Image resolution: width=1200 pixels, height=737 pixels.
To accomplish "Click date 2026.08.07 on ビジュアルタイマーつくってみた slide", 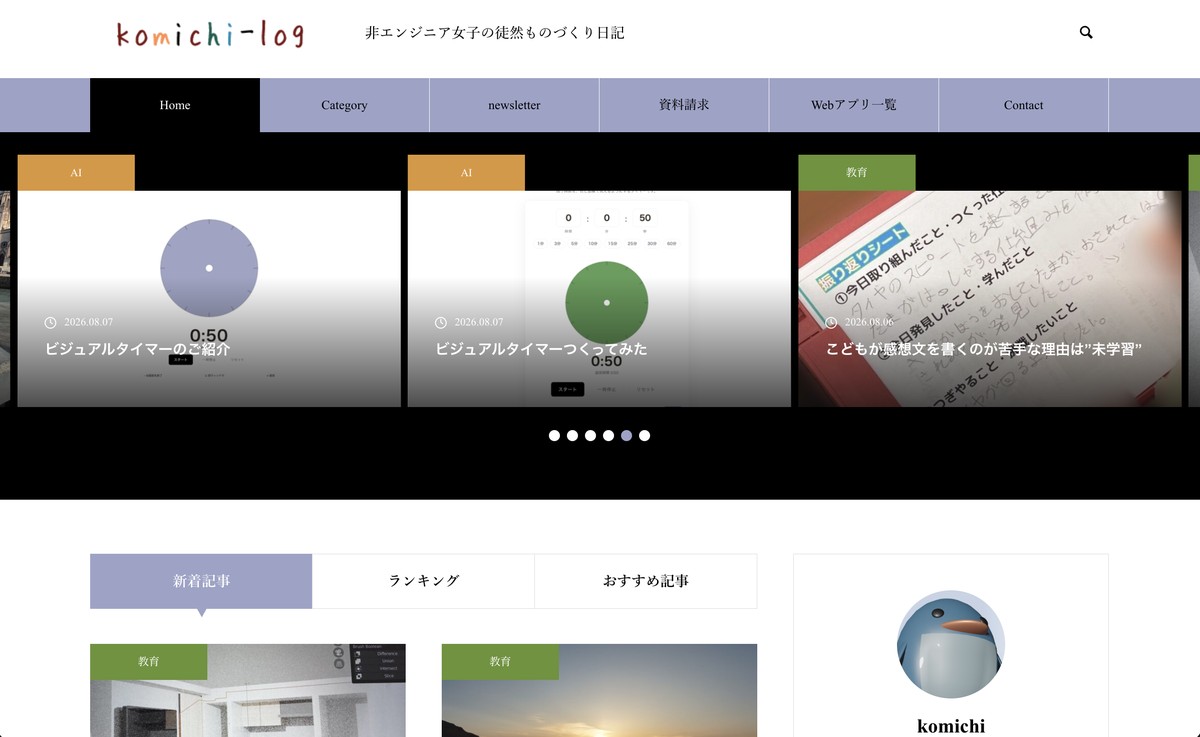I will pos(479,322).
